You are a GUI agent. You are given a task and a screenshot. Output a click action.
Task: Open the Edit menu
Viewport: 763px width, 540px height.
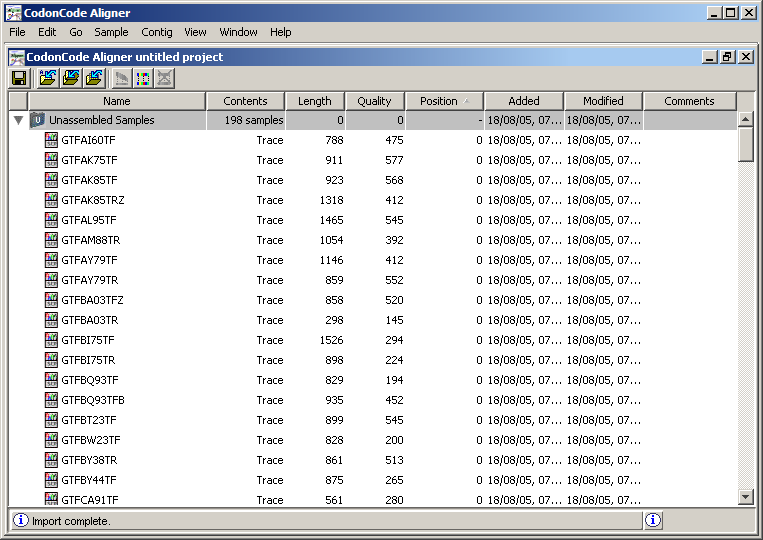47,32
